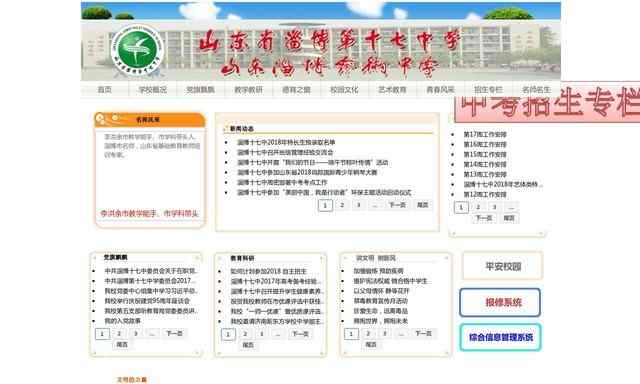Viewport: 640px width, 384px height.
Task: Click the green school logo emblem
Action: click(x=137, y=51)
